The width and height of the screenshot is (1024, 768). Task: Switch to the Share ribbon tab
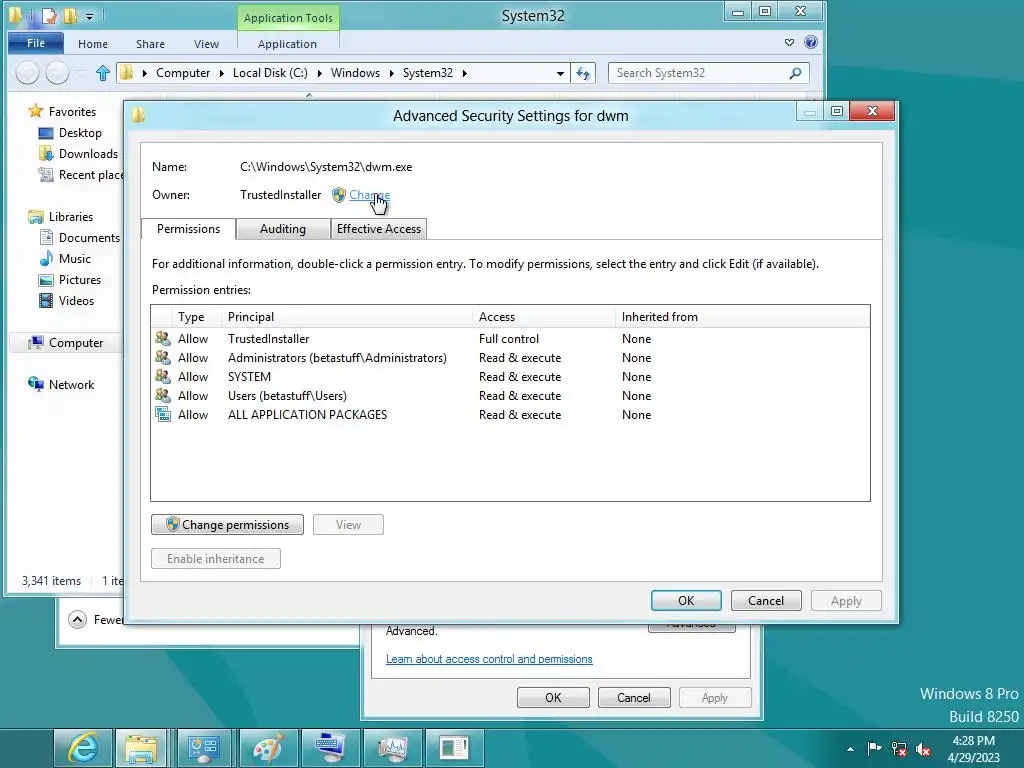click(150, 44)
